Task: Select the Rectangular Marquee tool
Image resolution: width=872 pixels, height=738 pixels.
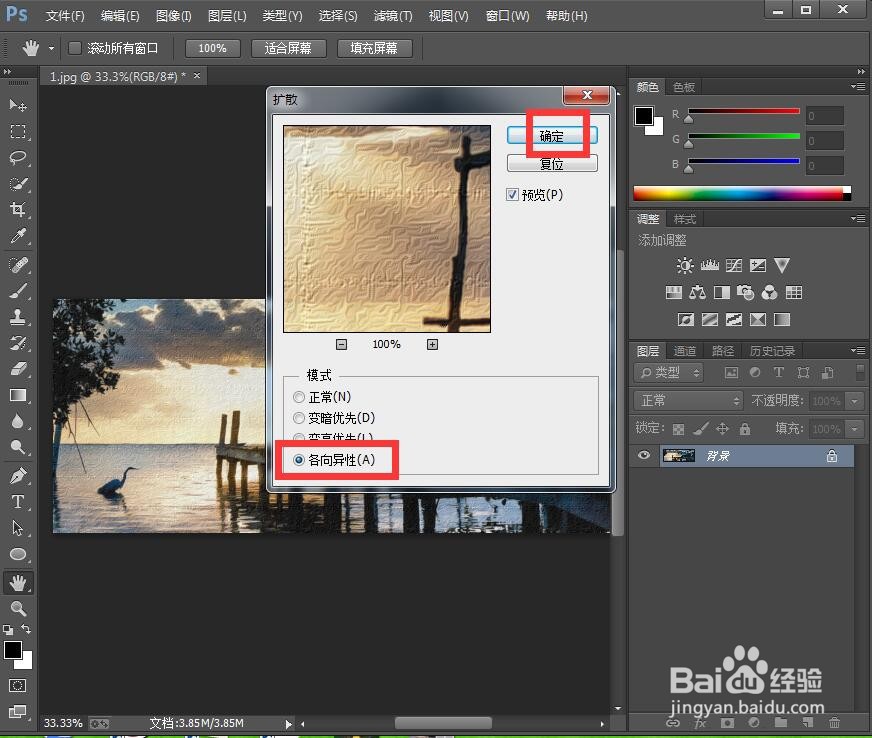Action: [18, 131]
